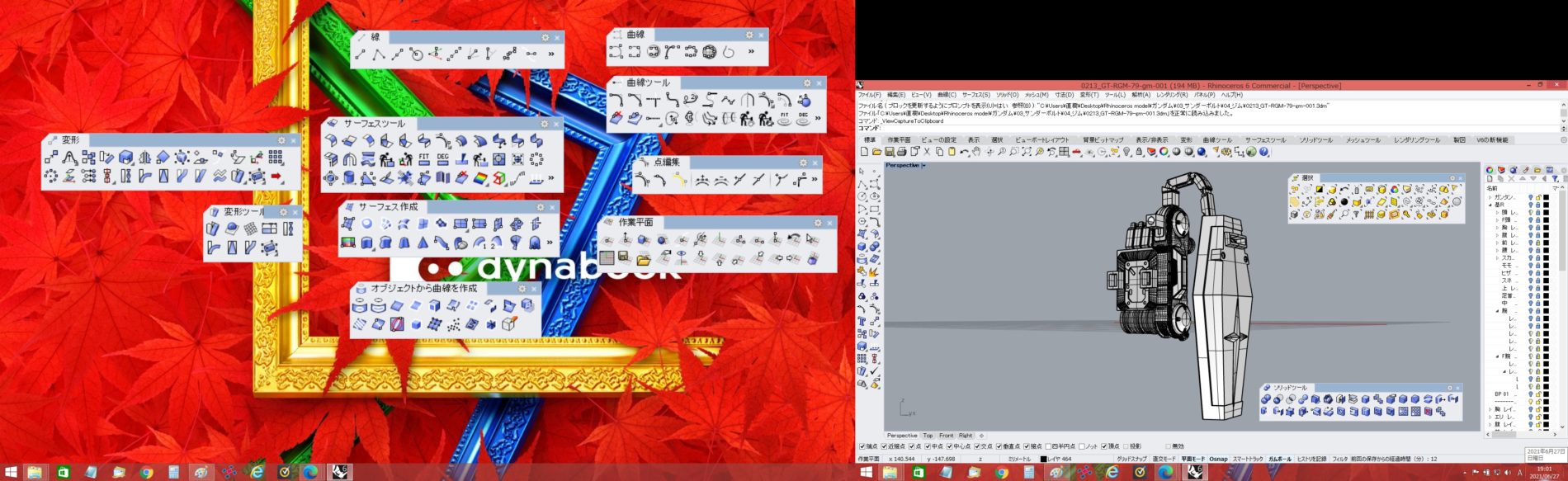Select the Pan hand tool in Rhino toolbar

(x=976, y=152)
